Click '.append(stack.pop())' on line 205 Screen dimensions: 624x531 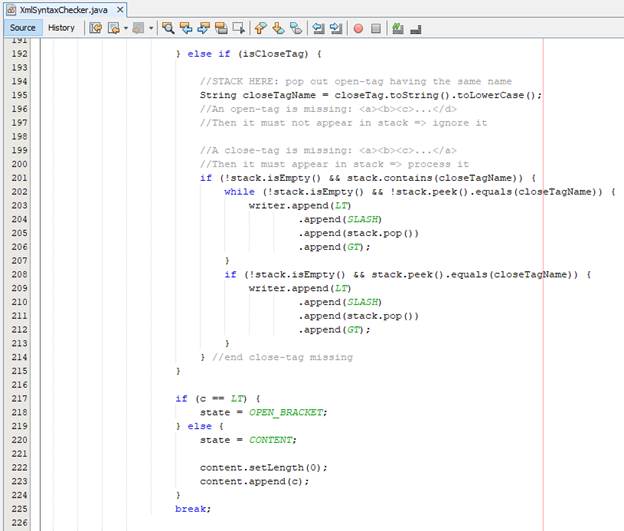tap(358, 233)
